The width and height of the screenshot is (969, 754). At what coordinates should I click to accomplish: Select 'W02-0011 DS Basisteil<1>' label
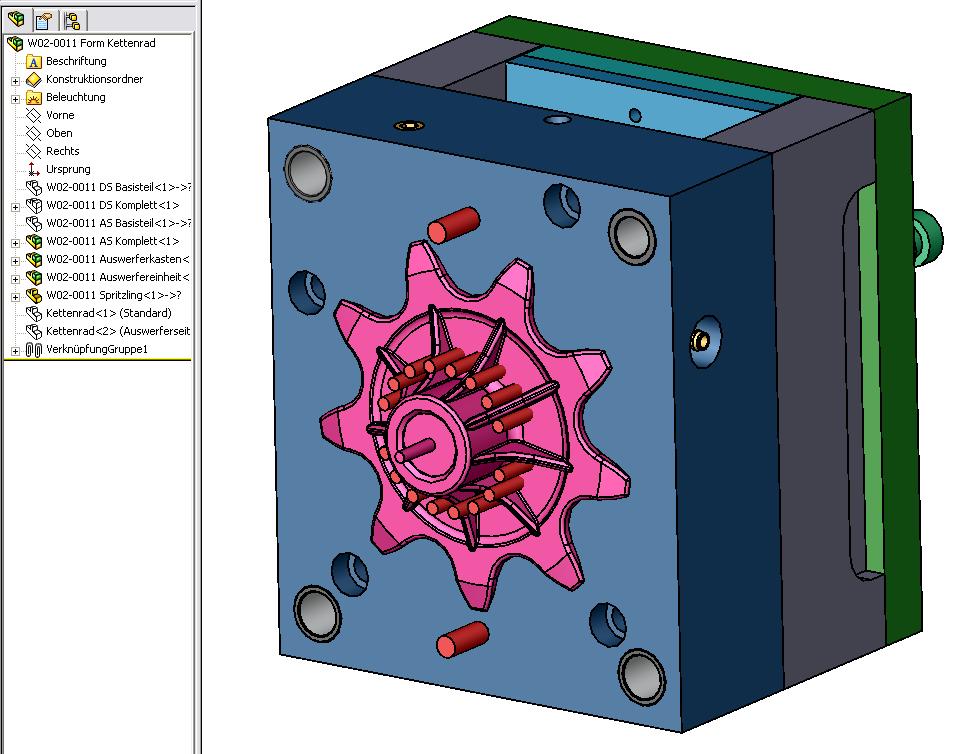pyautogui.click(x=118, y=187)
